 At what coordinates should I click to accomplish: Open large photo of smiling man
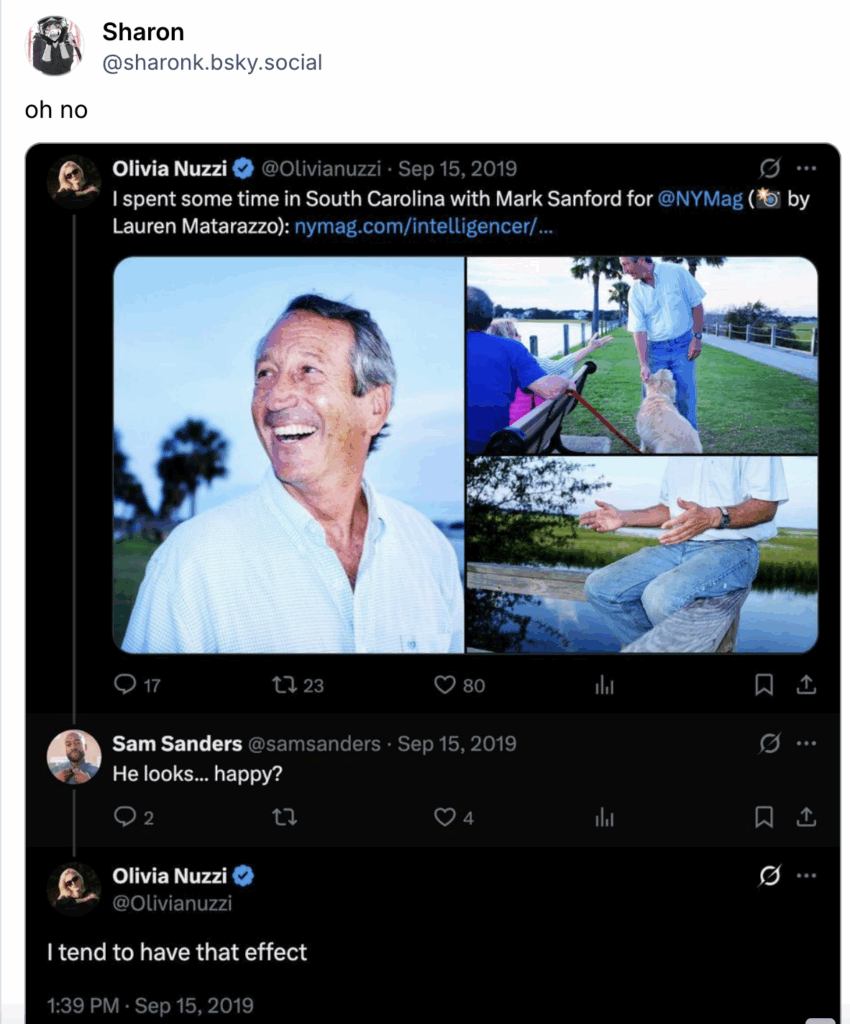[289, 455]
